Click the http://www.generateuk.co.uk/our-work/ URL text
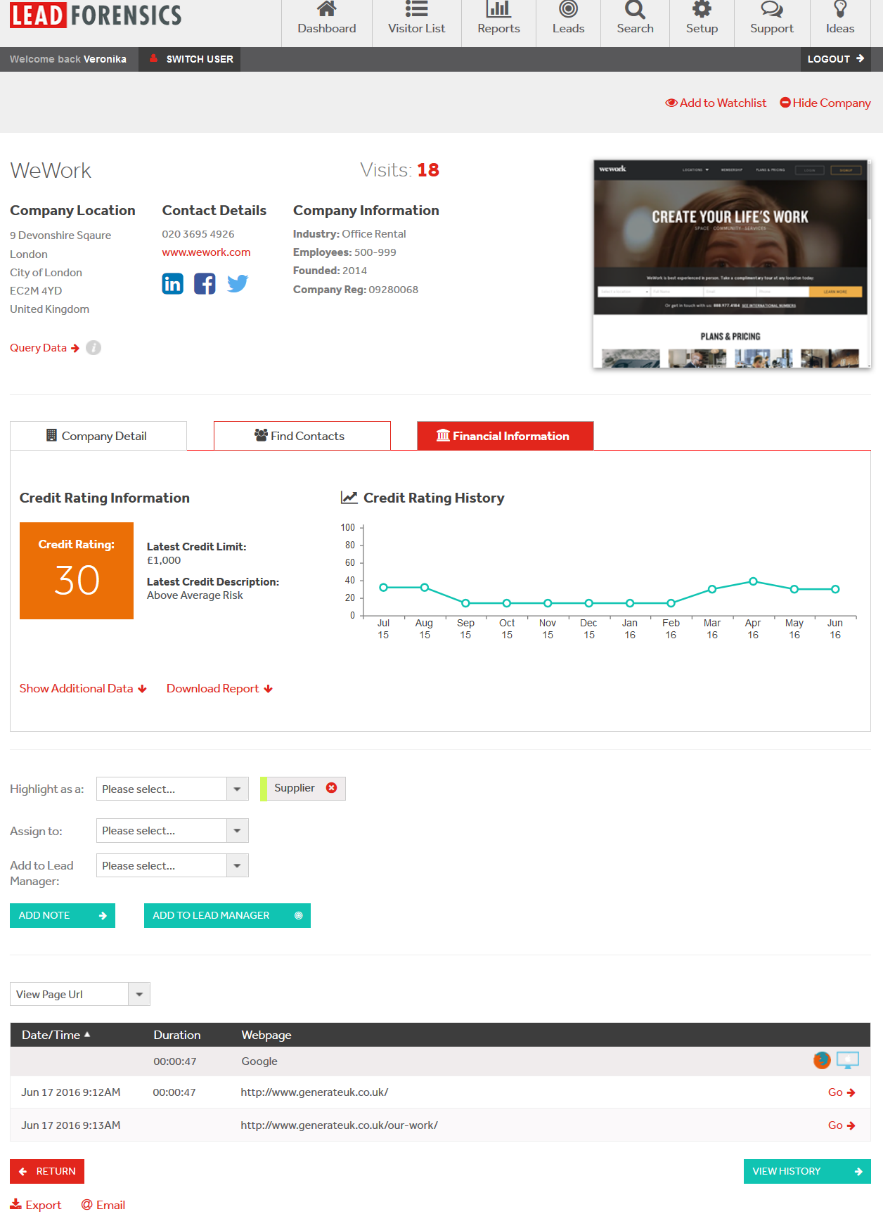This screenshot has height=1221, width=883. (339, 1126)
